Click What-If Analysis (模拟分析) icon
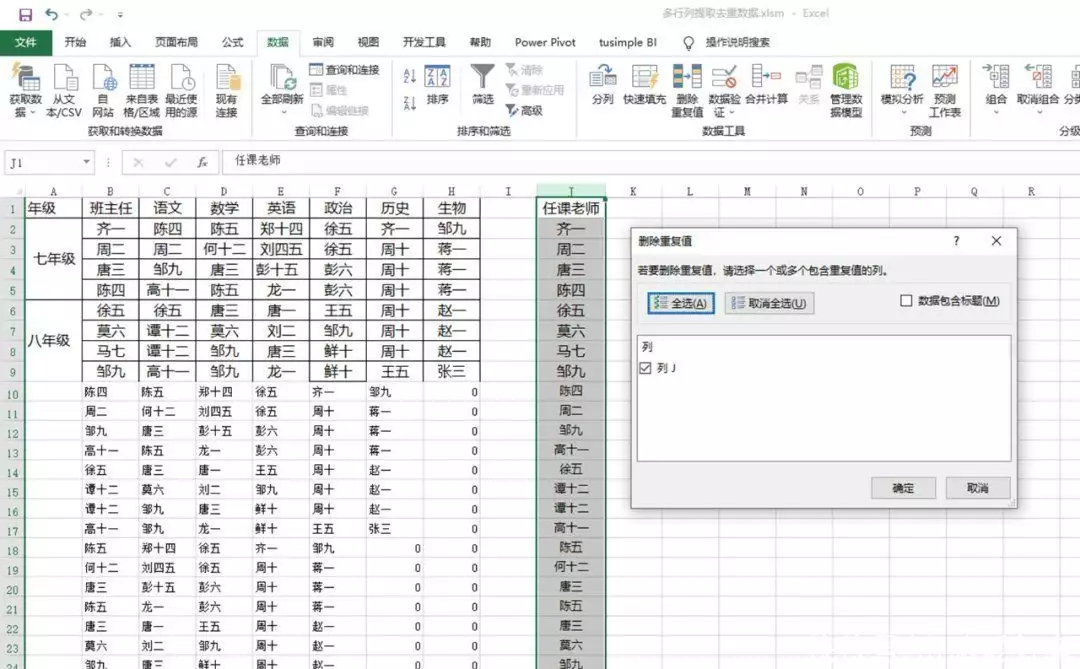The height and width of the screenshot is (669, 1080). tap(902, 78)
